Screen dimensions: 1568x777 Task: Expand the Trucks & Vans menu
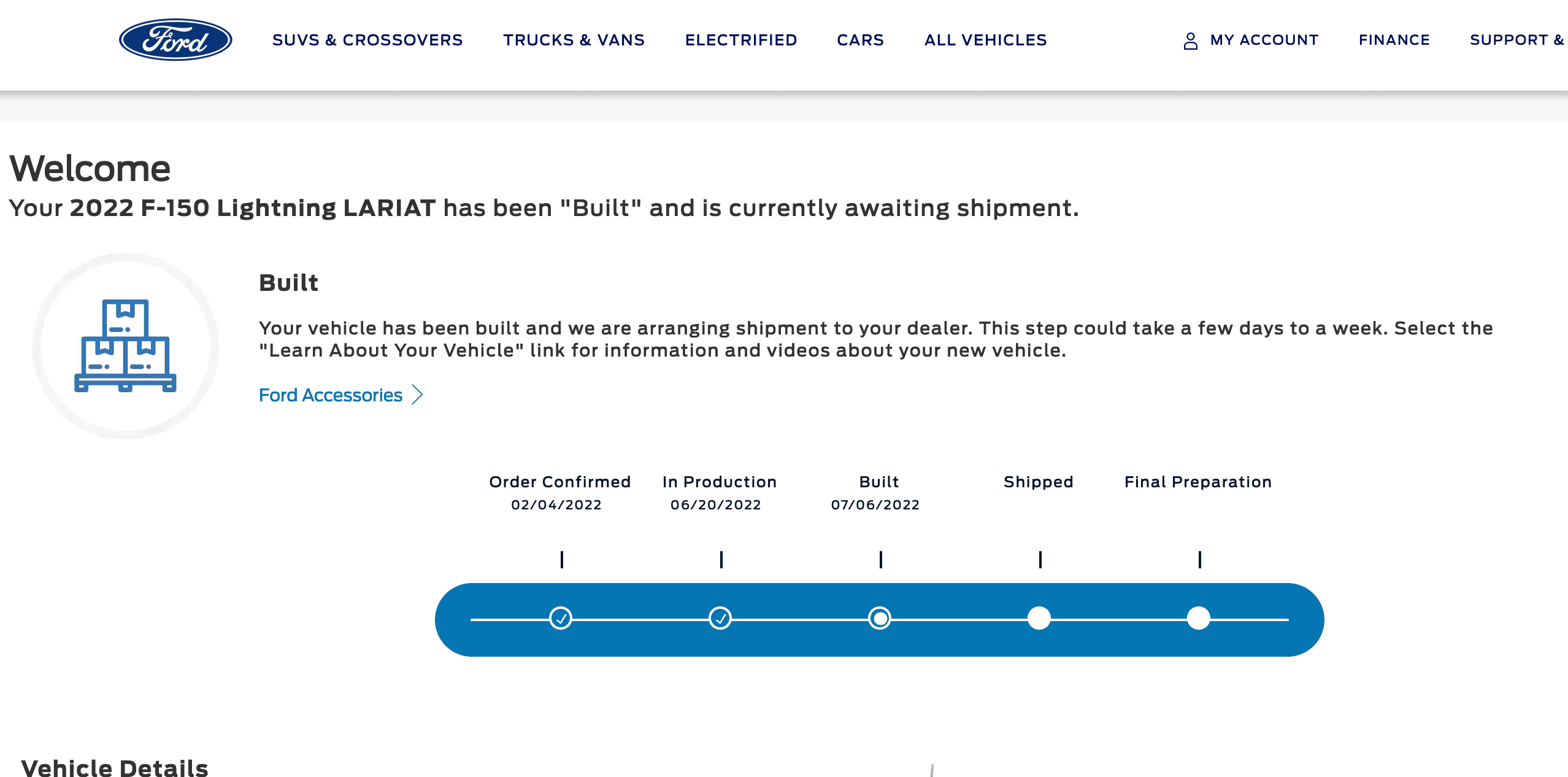point(574,40)
